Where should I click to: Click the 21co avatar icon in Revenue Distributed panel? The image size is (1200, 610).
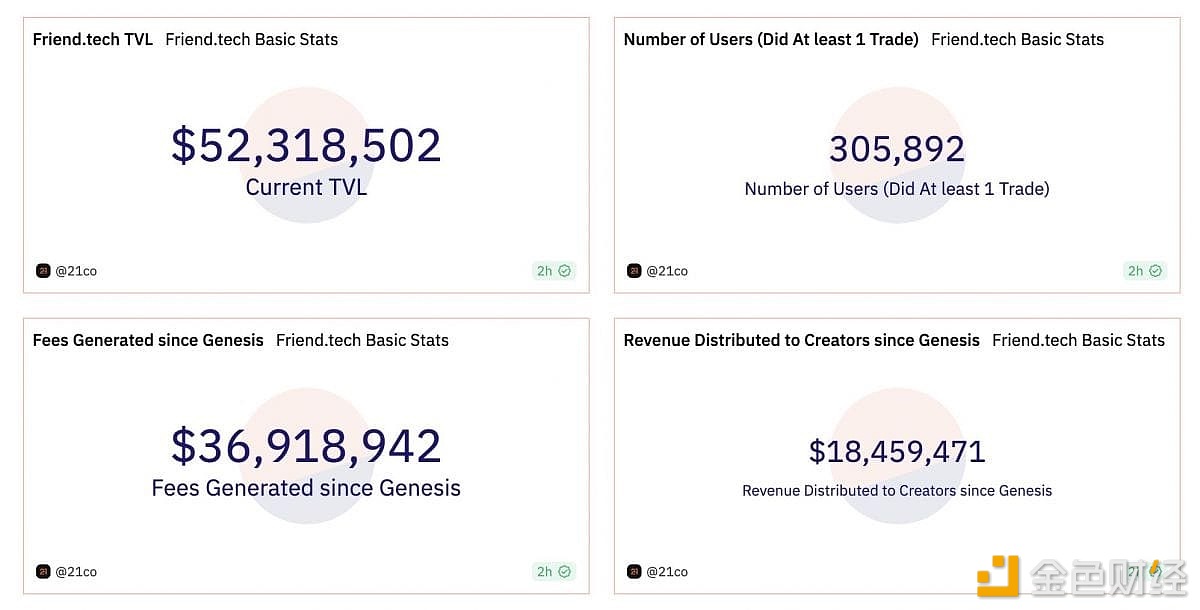[634, 572]
